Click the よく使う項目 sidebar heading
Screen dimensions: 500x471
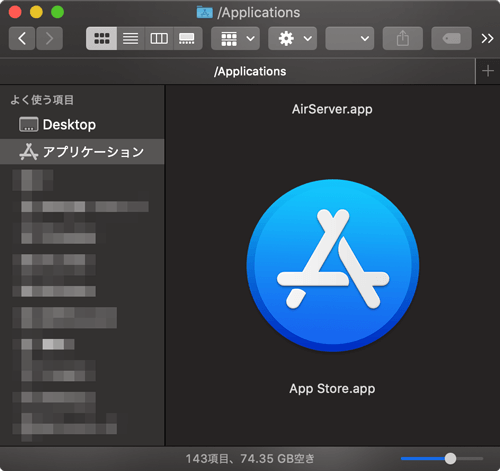click(x=42, y=100)
